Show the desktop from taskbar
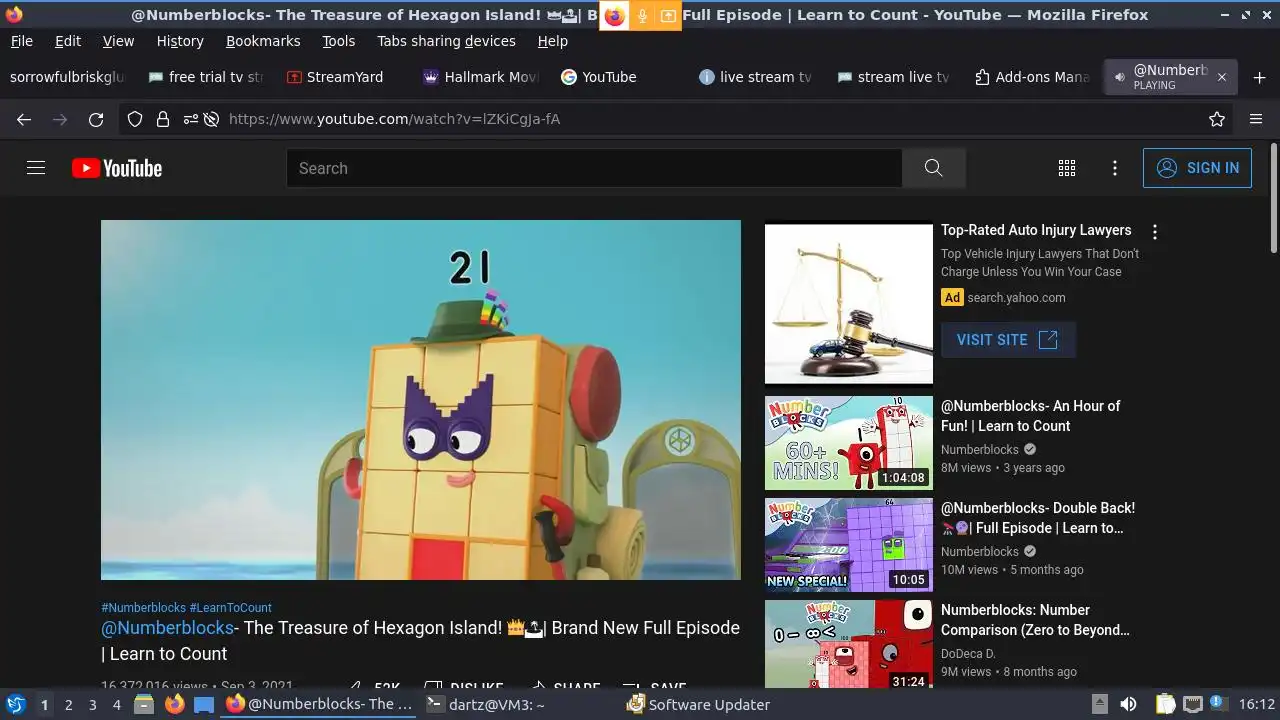Image resolution: width=1280 pixels, height=720 pixels. coord(204,704)
